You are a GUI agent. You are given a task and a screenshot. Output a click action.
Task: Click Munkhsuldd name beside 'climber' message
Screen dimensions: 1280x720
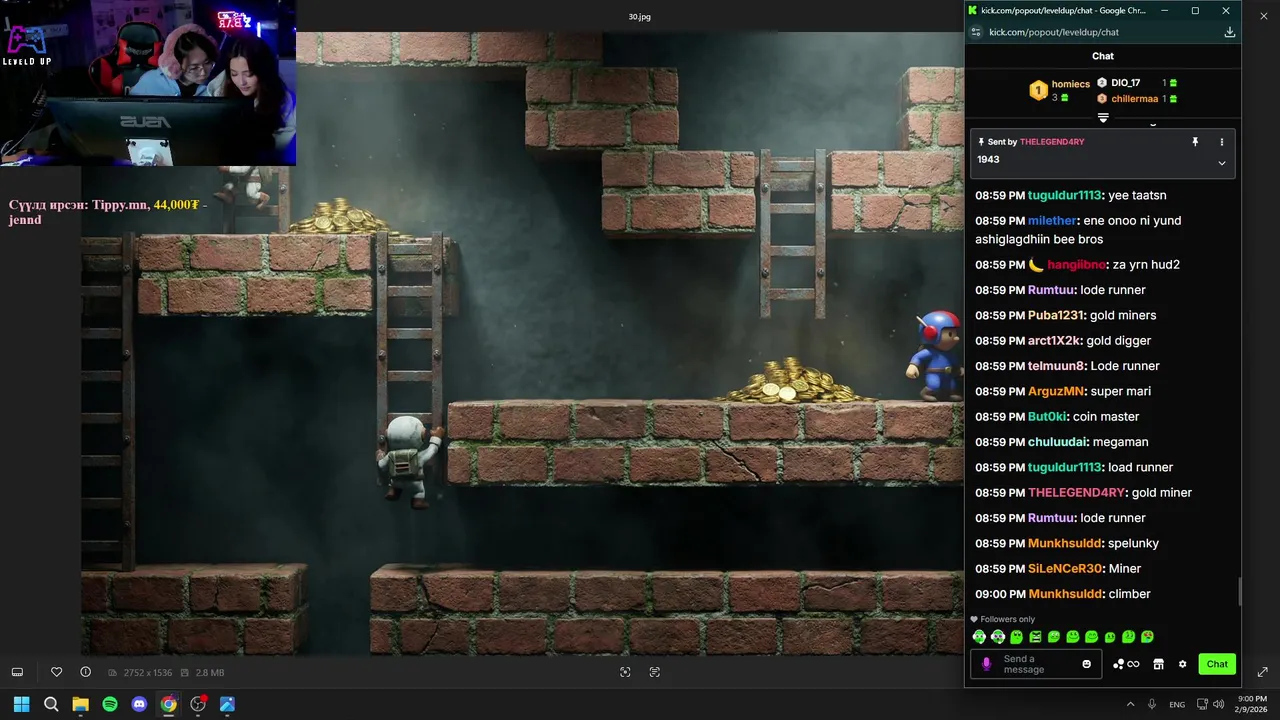(x=1065, y=594)
